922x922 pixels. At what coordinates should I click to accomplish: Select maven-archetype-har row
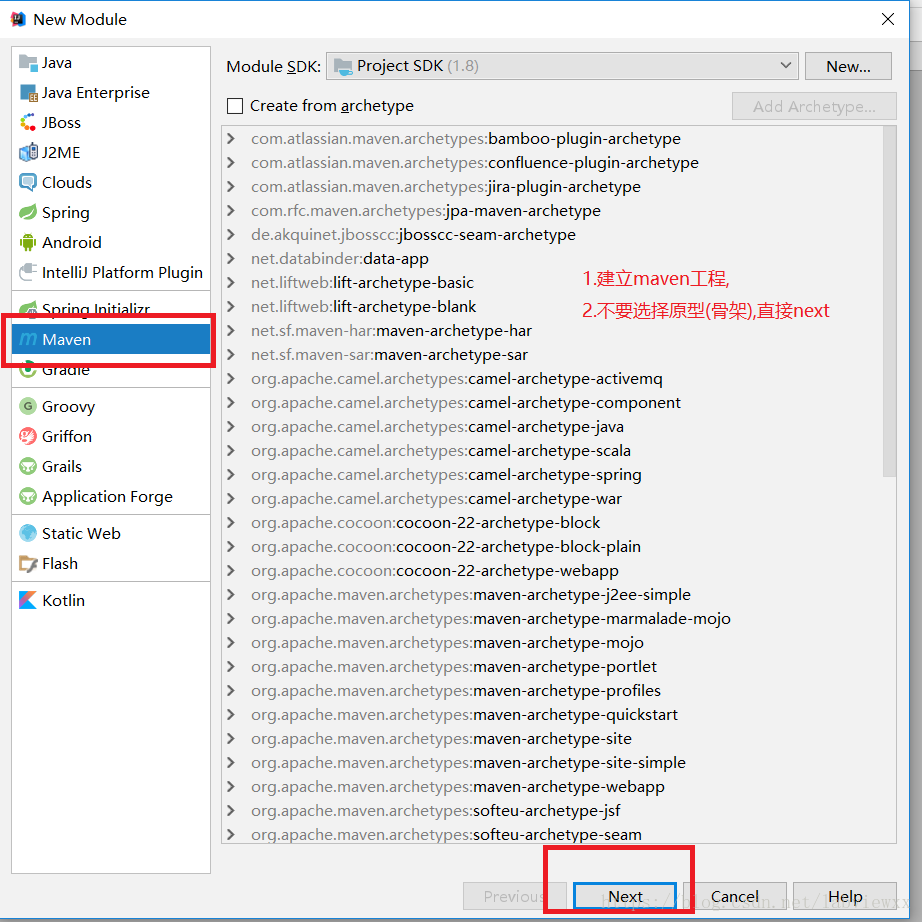[553, 331]
